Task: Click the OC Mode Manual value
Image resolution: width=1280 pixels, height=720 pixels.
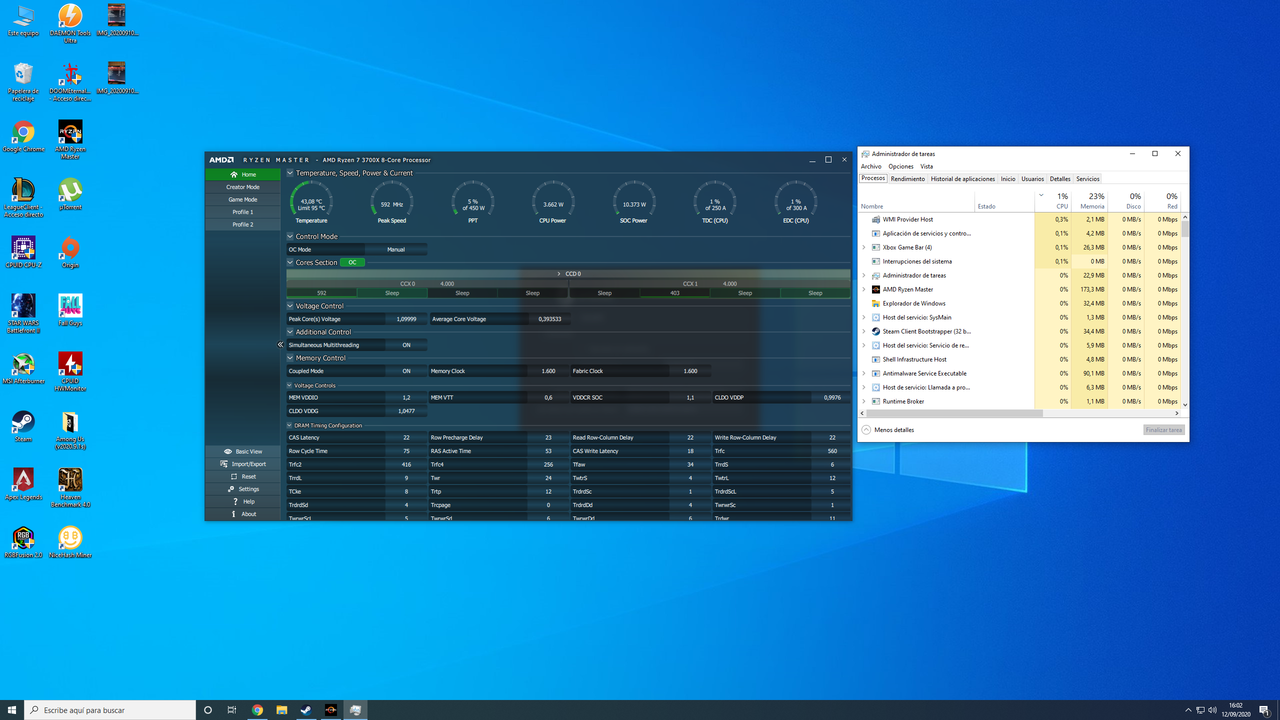Action: (396, 249)
